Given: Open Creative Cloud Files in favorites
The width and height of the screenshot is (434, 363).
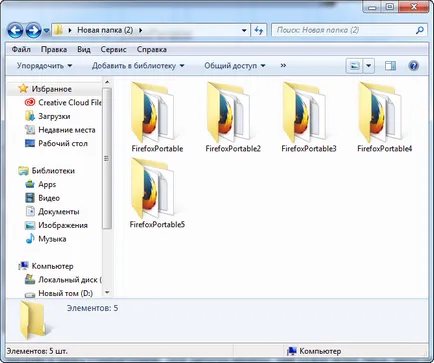Looking at the screenshot, I should click(70, 103).
